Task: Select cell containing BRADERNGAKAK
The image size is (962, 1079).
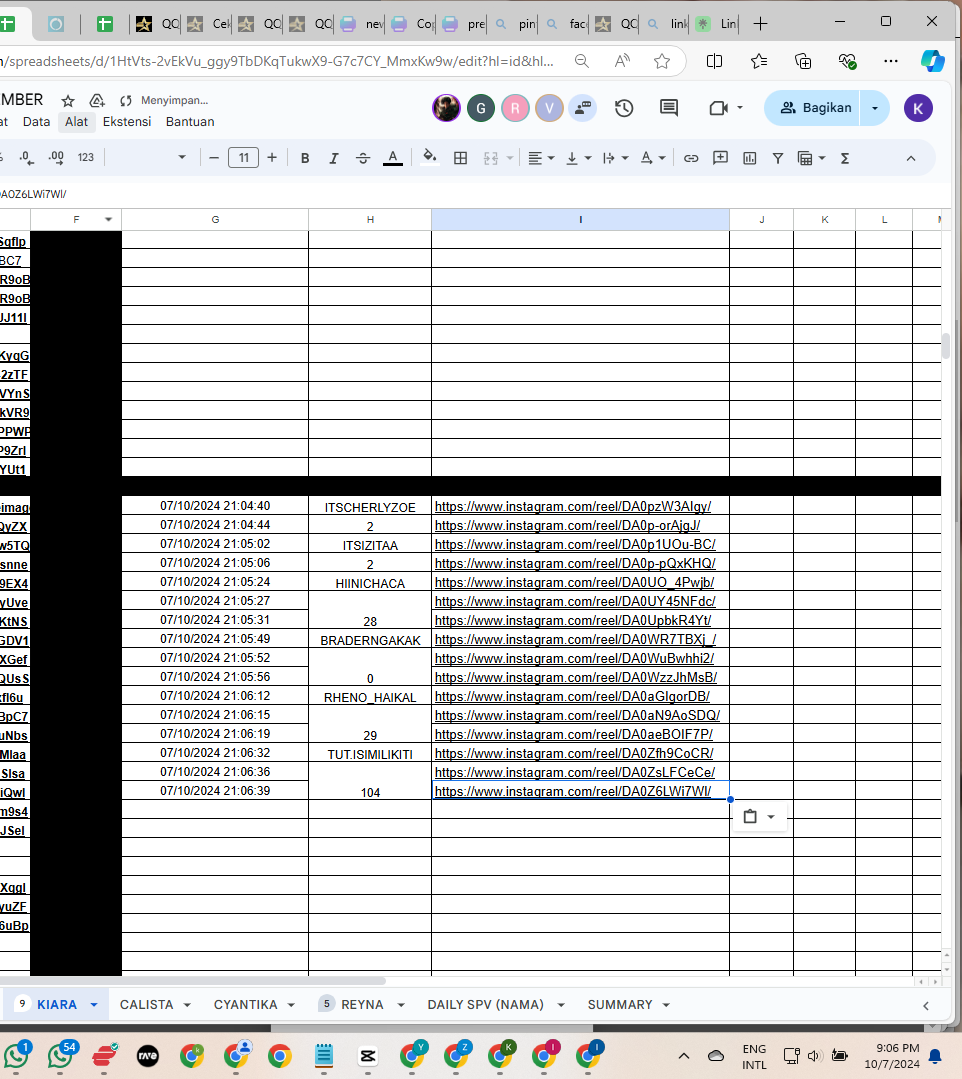Action: [370, 640]
